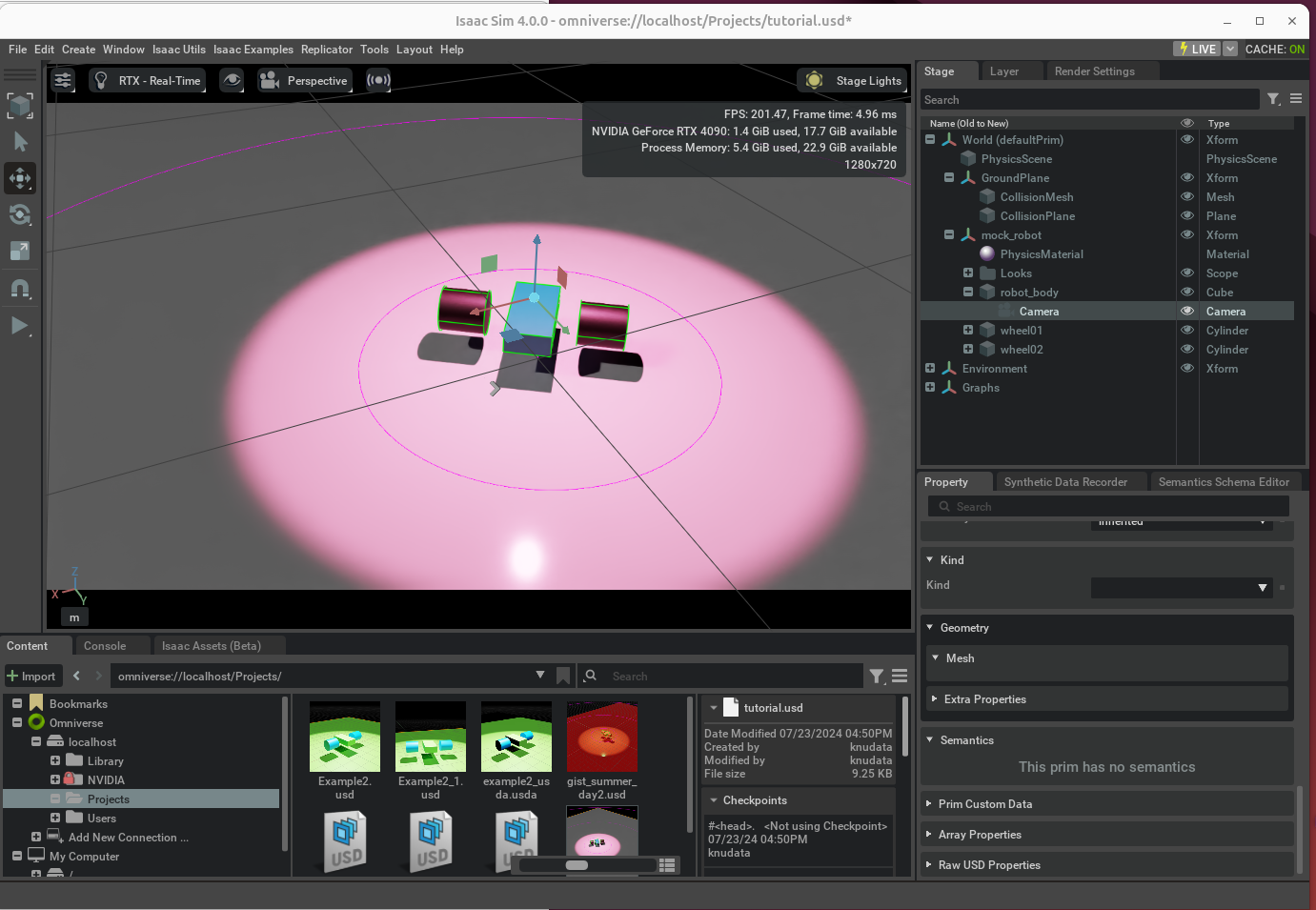Open the Perspective camera menu
Image resolution: width=1316 pixels, height=910 pixels.
coord(304,81)
